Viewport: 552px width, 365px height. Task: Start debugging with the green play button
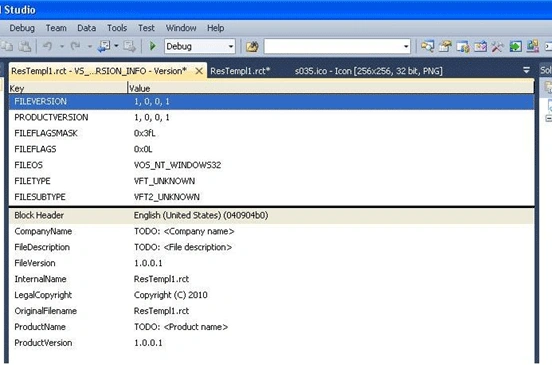click(153, 46)
